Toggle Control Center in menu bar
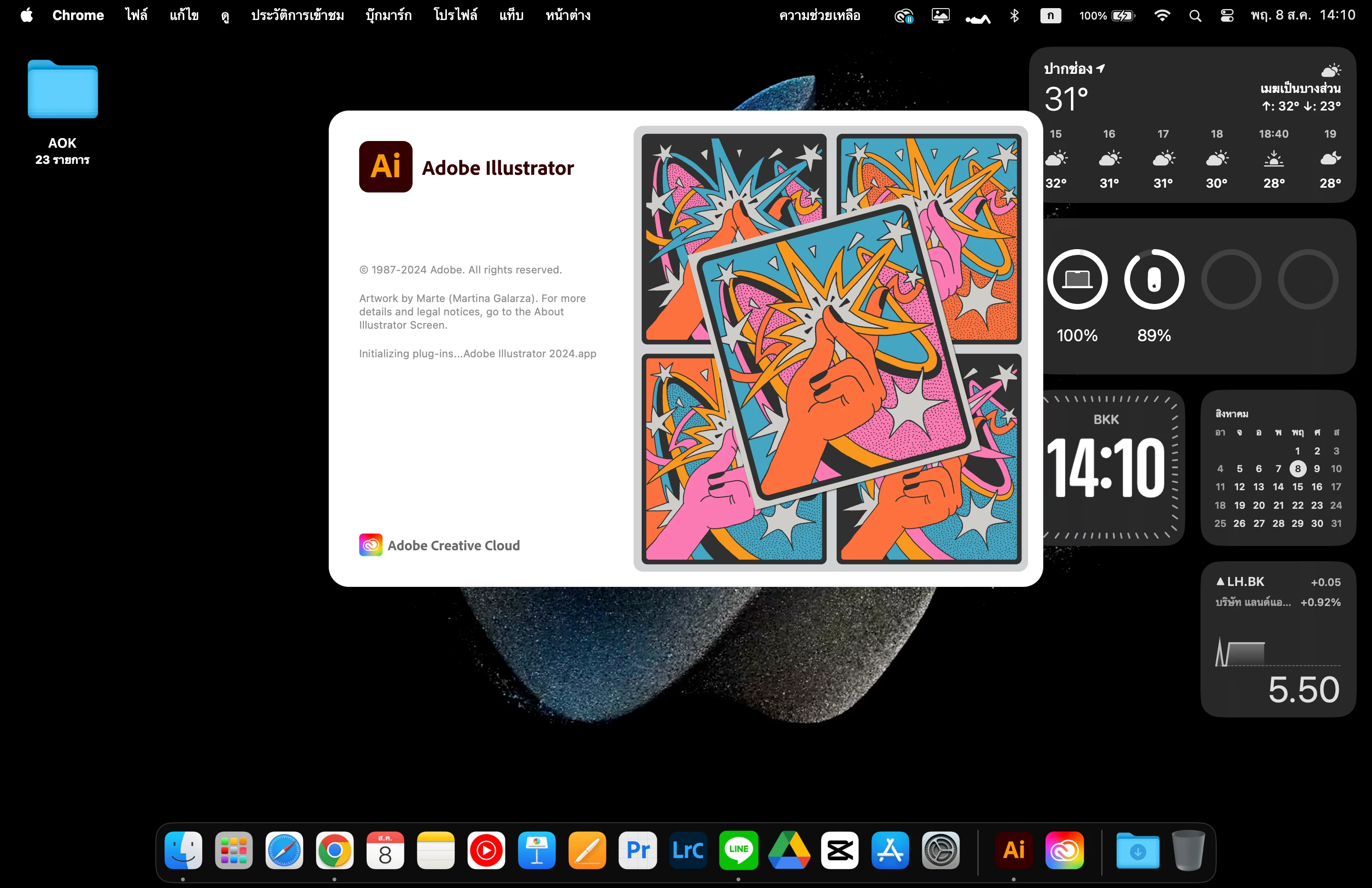This screenshot has width=1372, height=888. pyautogui.click(x=1227, y=16)
